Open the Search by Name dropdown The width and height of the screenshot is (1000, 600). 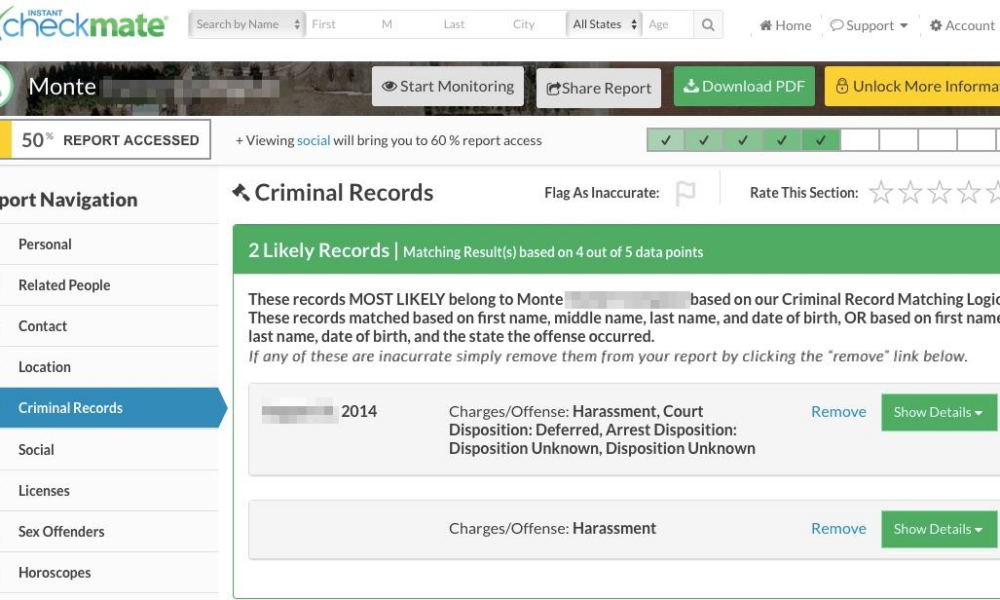coord(247,24)
